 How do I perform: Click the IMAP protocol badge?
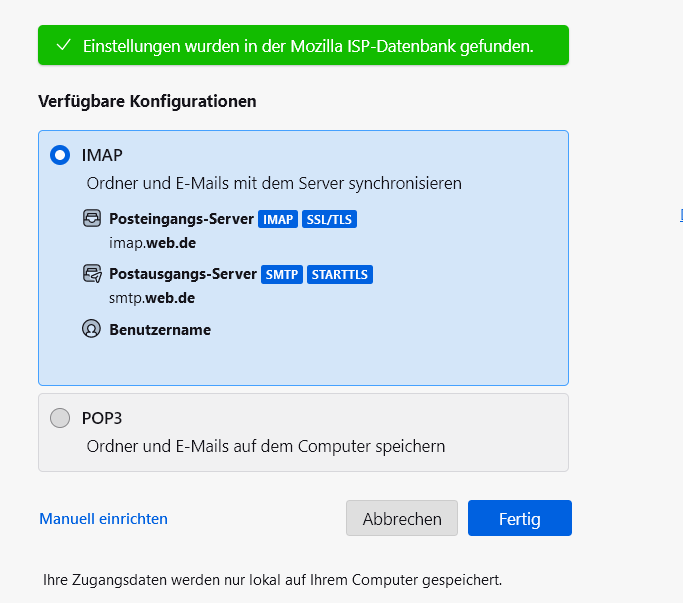(278, 219)
